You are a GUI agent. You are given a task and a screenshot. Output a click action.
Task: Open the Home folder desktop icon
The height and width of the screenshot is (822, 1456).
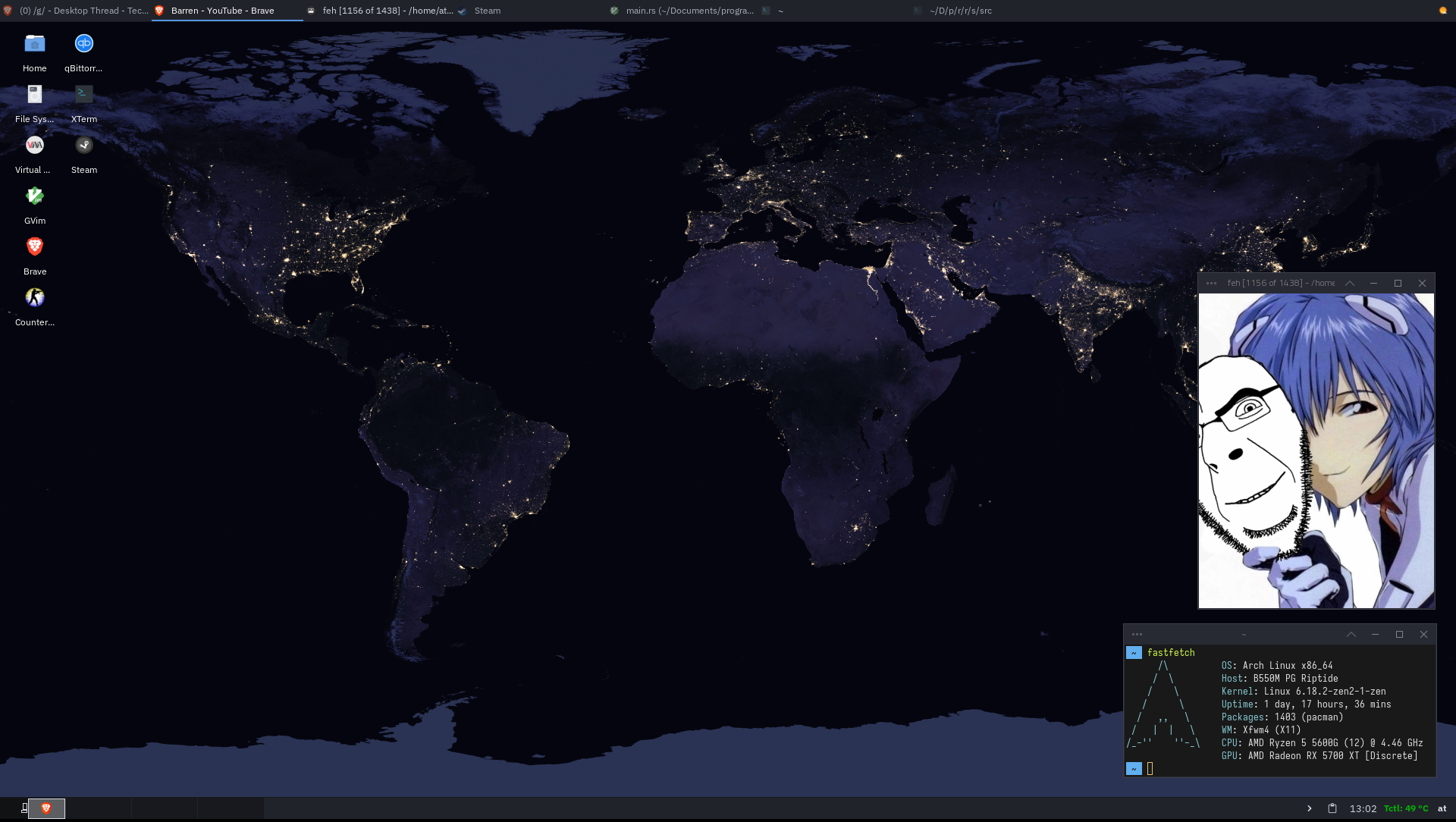click(34, 44)
